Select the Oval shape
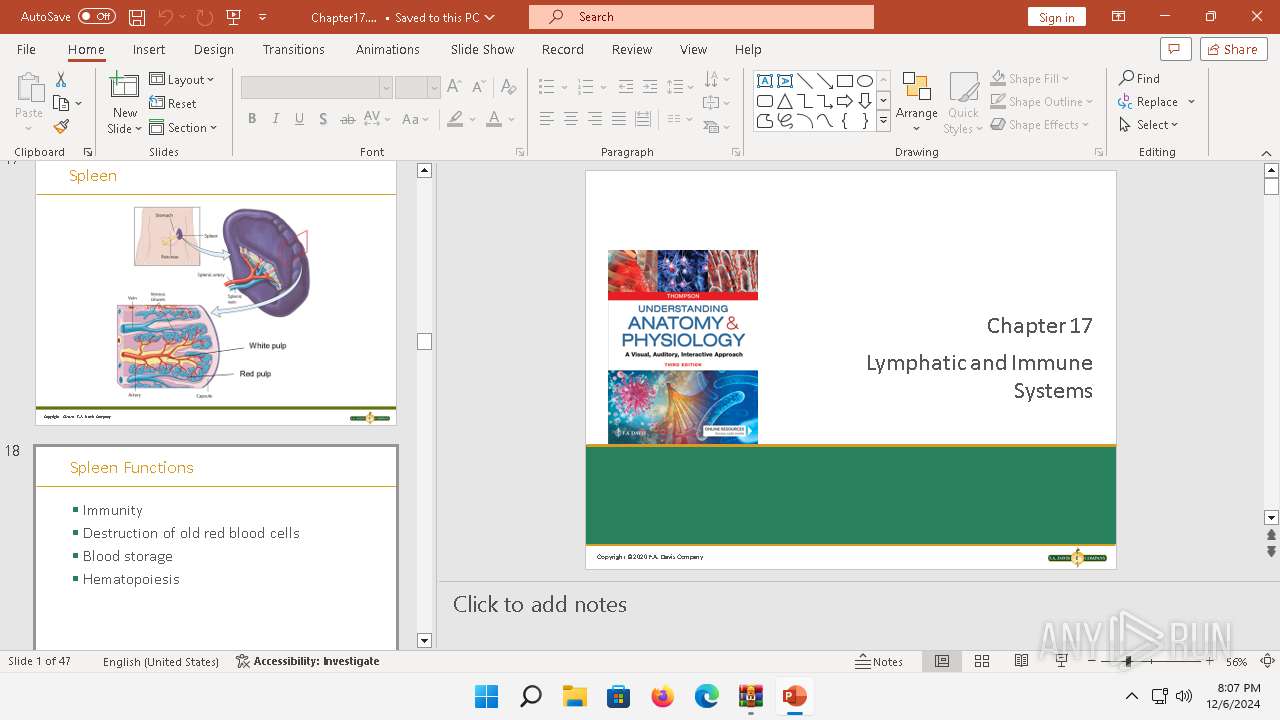The height and width of the screenshot is (720, 1280). (865, 81)
